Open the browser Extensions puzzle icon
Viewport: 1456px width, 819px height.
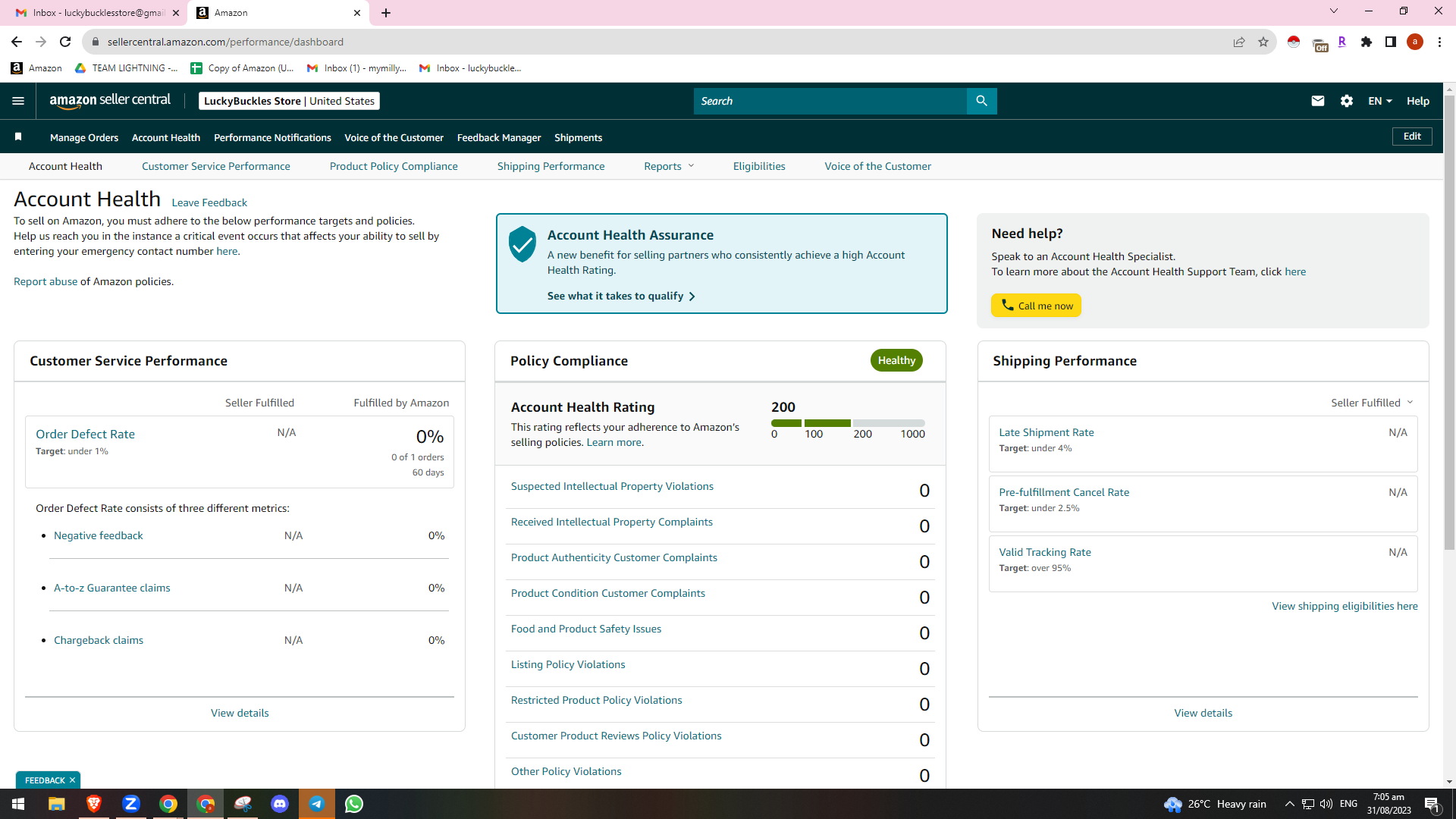(x=1367, y=42)
